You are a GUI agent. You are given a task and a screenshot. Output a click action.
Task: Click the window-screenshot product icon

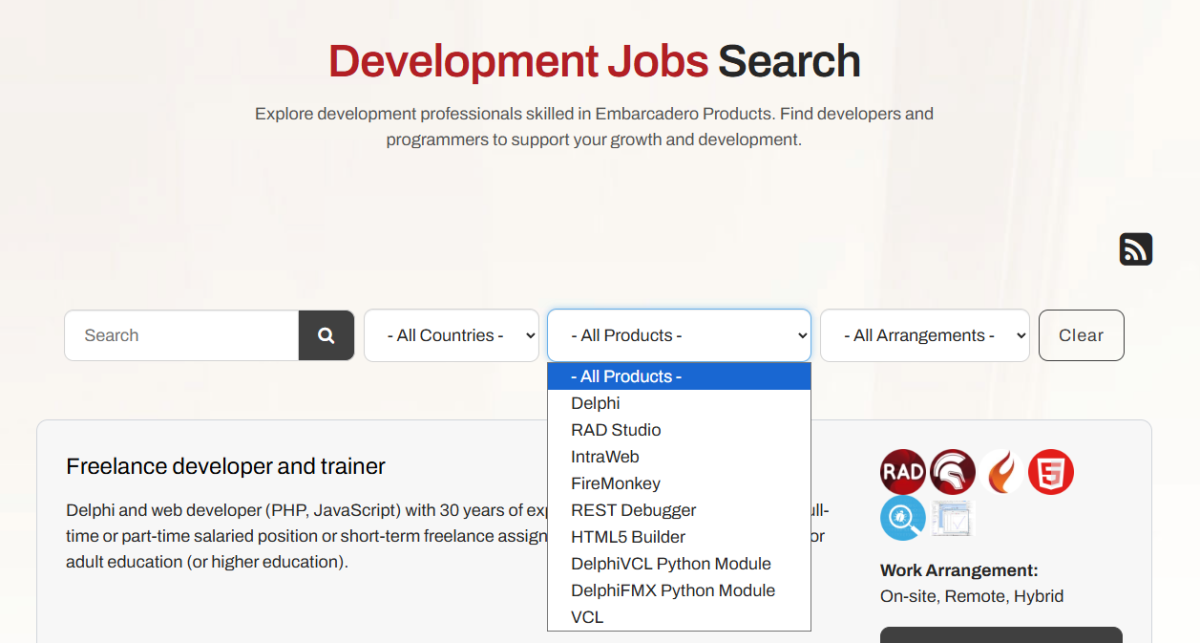pyautogui.click(x=952, y=518)
